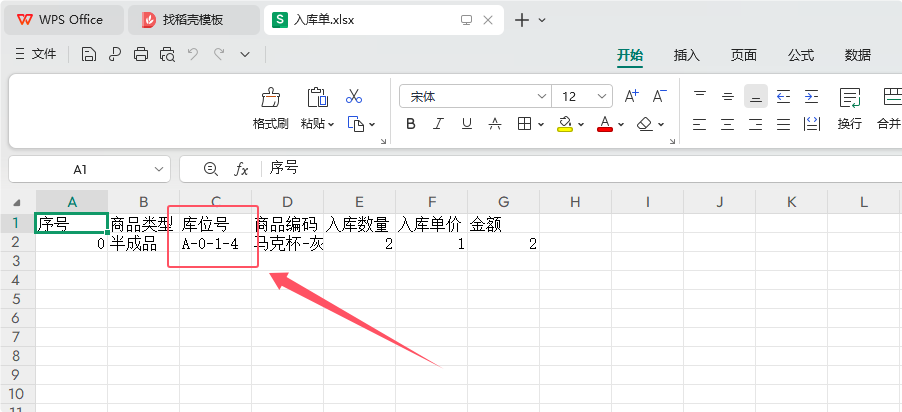Expand fill color dropdown arrow

(581, 124)
